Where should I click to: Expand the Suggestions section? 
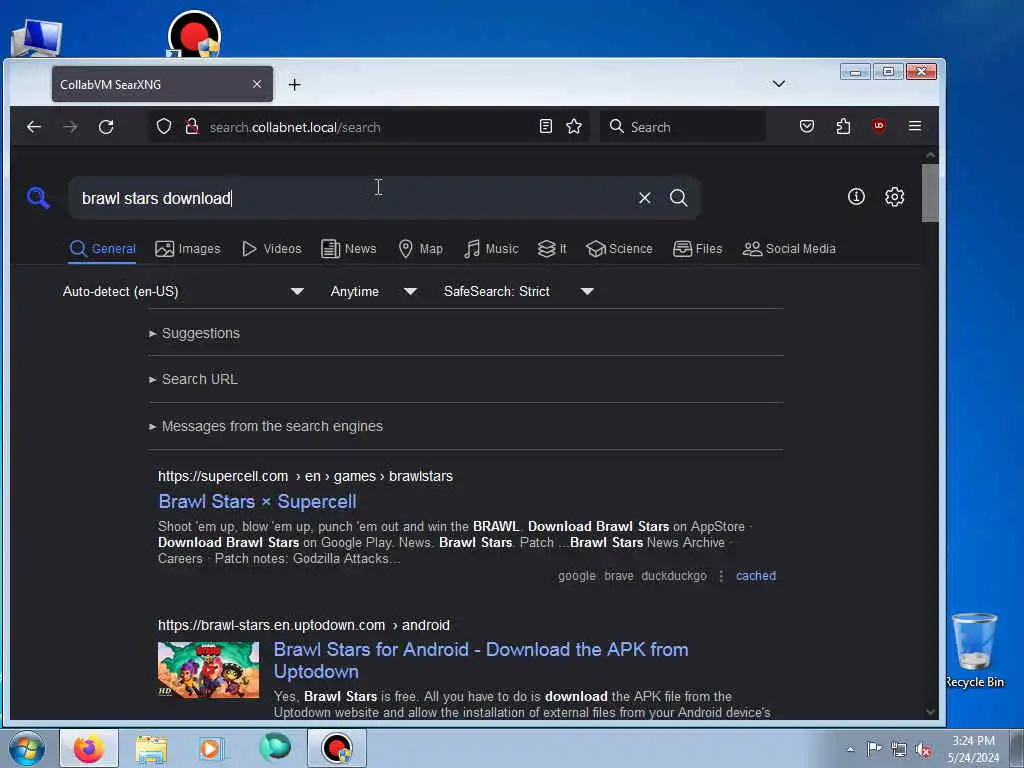[x=195, y=333]
